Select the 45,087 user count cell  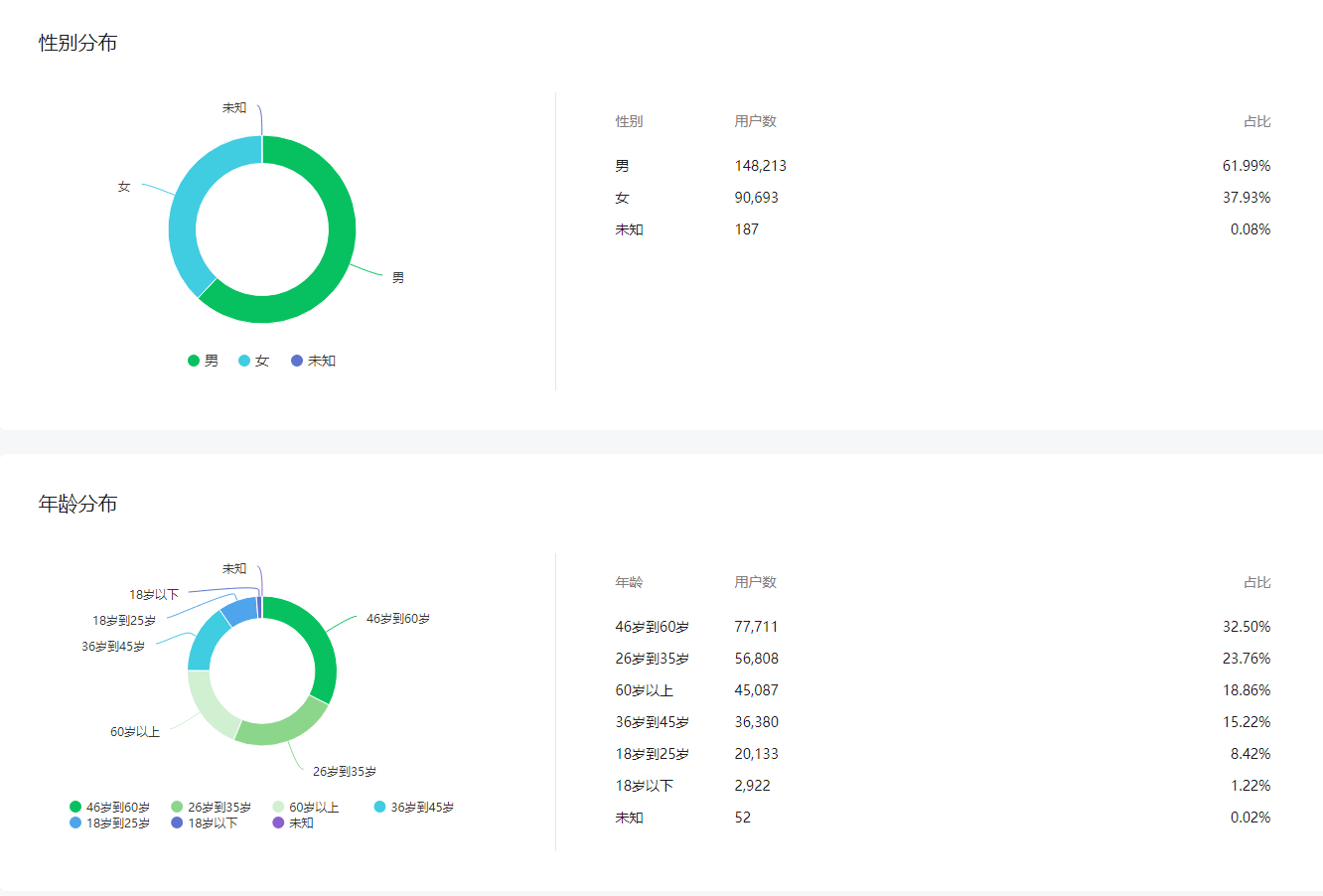757,690
